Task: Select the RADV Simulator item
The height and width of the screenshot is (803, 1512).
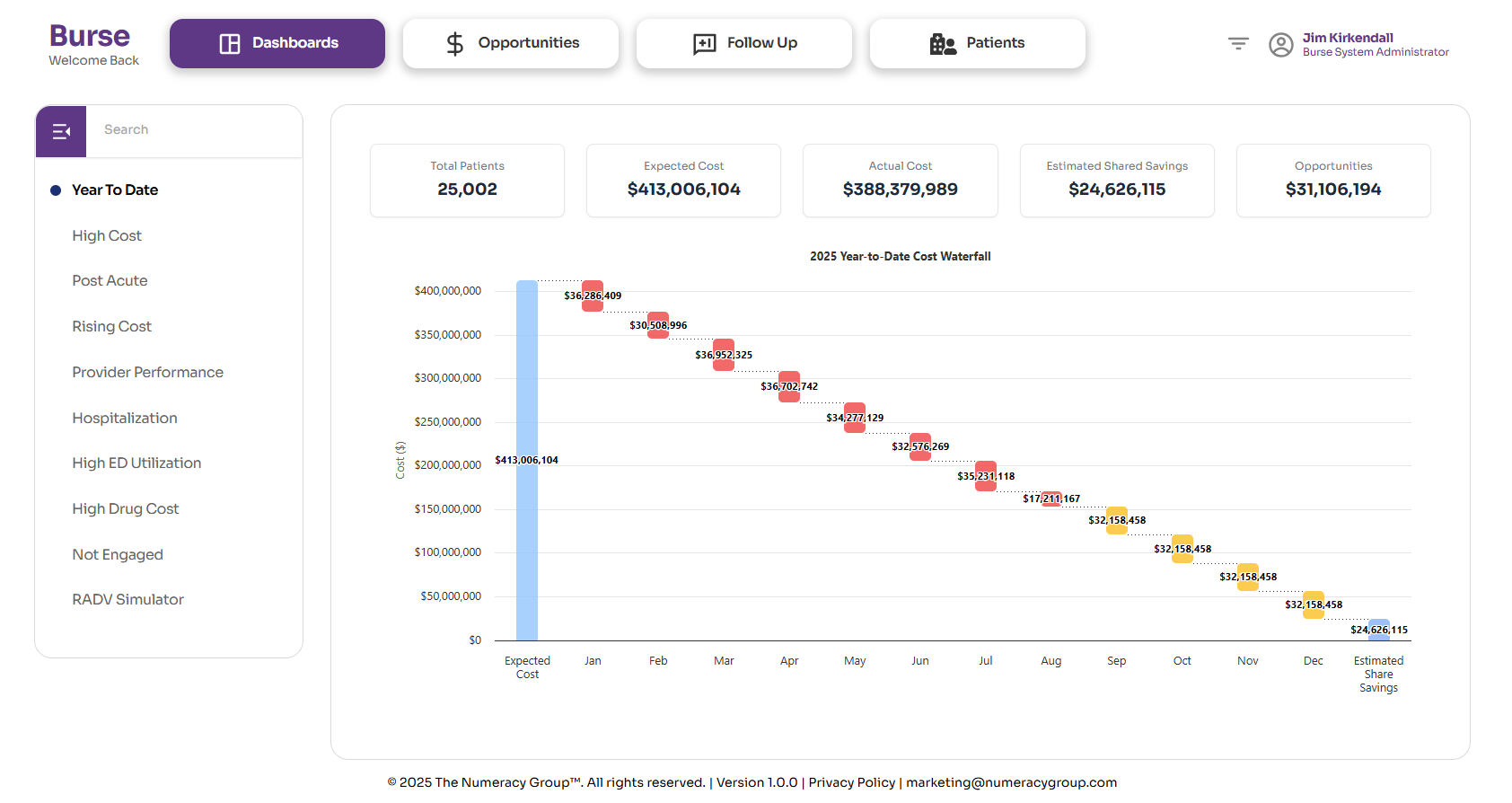Action: coord(127,600)
